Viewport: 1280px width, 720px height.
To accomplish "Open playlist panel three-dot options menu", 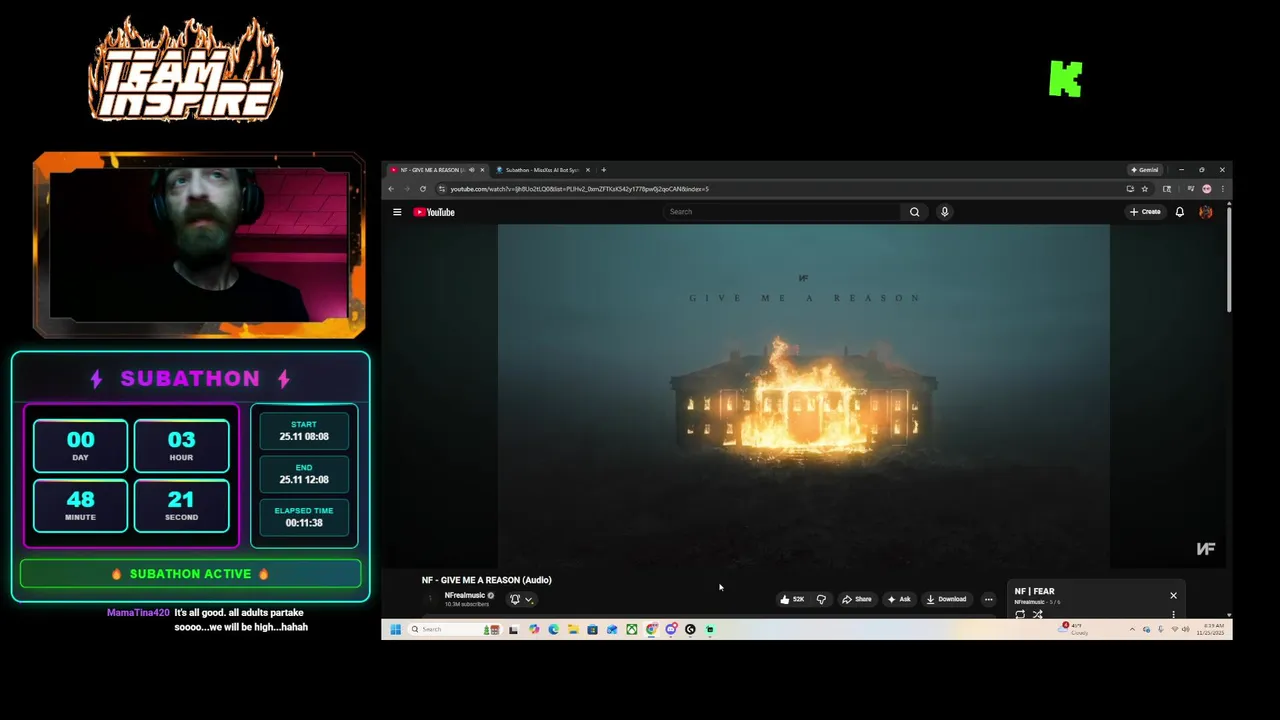I will [1173, 614].
